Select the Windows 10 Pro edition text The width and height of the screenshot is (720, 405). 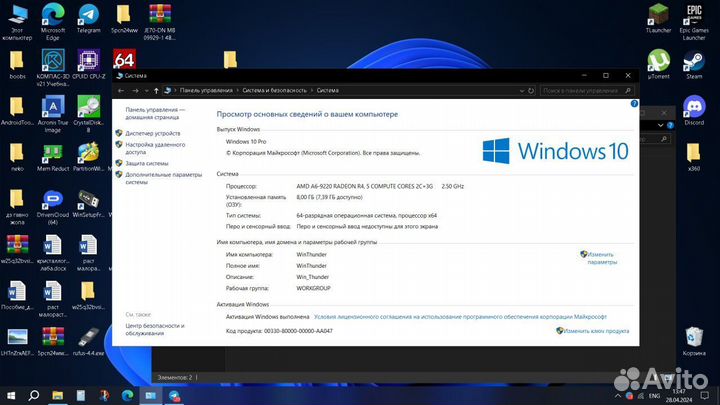(246, 142)
